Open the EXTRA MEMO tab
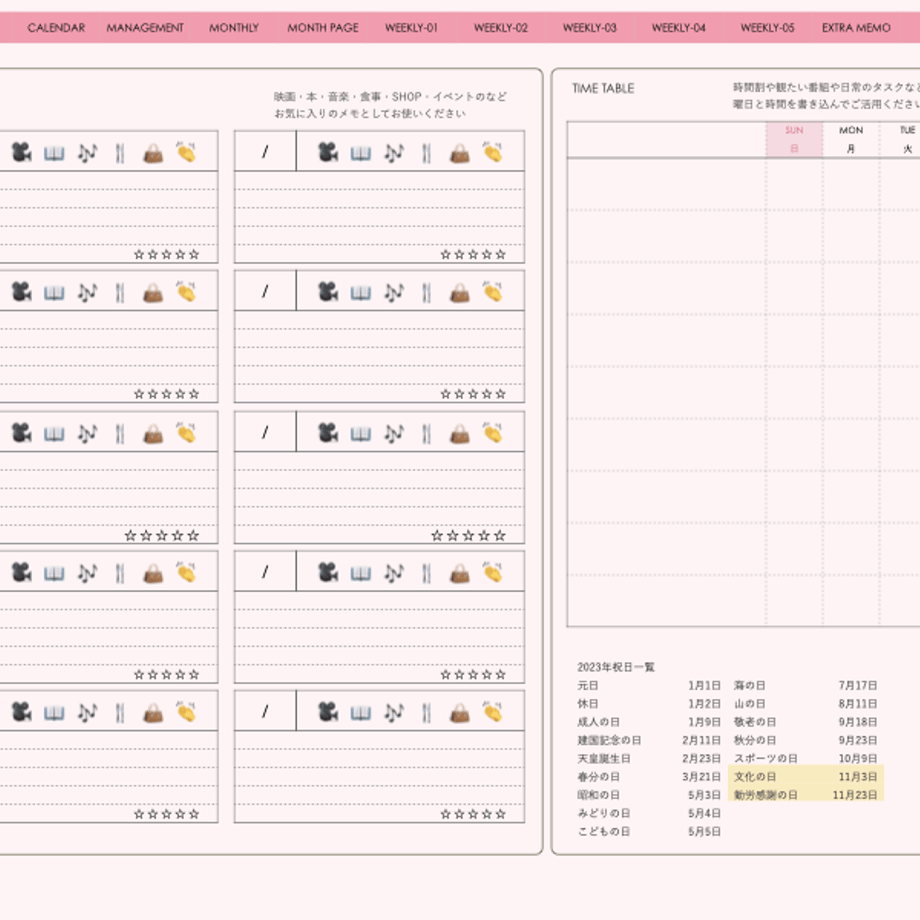Screen dimensions: 920x920 (856, 28)
